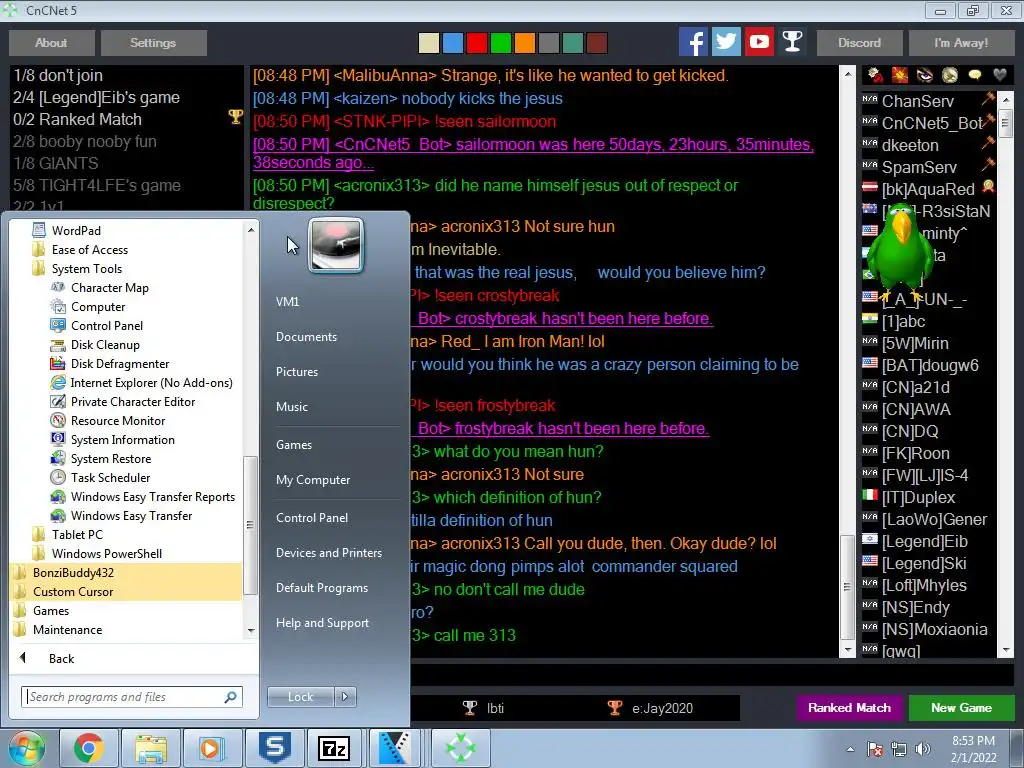Click the speech bubble icon above user list
Viewport: 1024px width, 768px height.
tap(974, 76)
